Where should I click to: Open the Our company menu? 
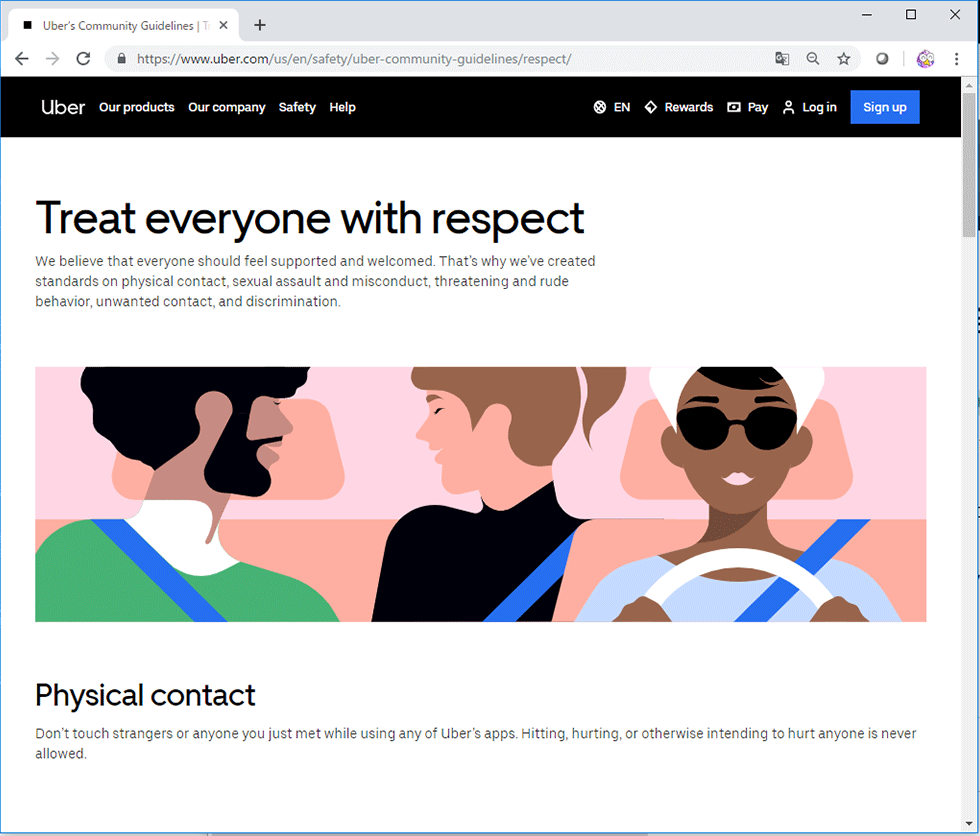coord(227,107)
